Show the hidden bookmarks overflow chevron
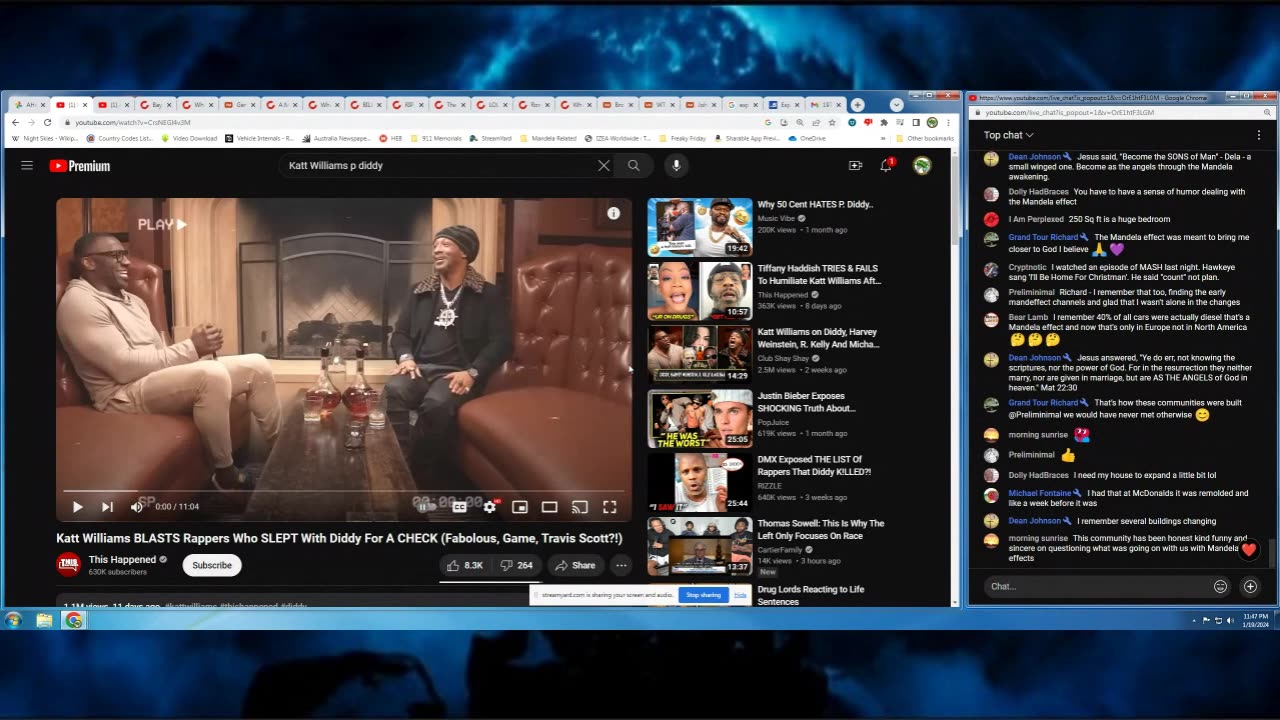The height and width of the screenshot is (720, 1280). tap(884, 138)
